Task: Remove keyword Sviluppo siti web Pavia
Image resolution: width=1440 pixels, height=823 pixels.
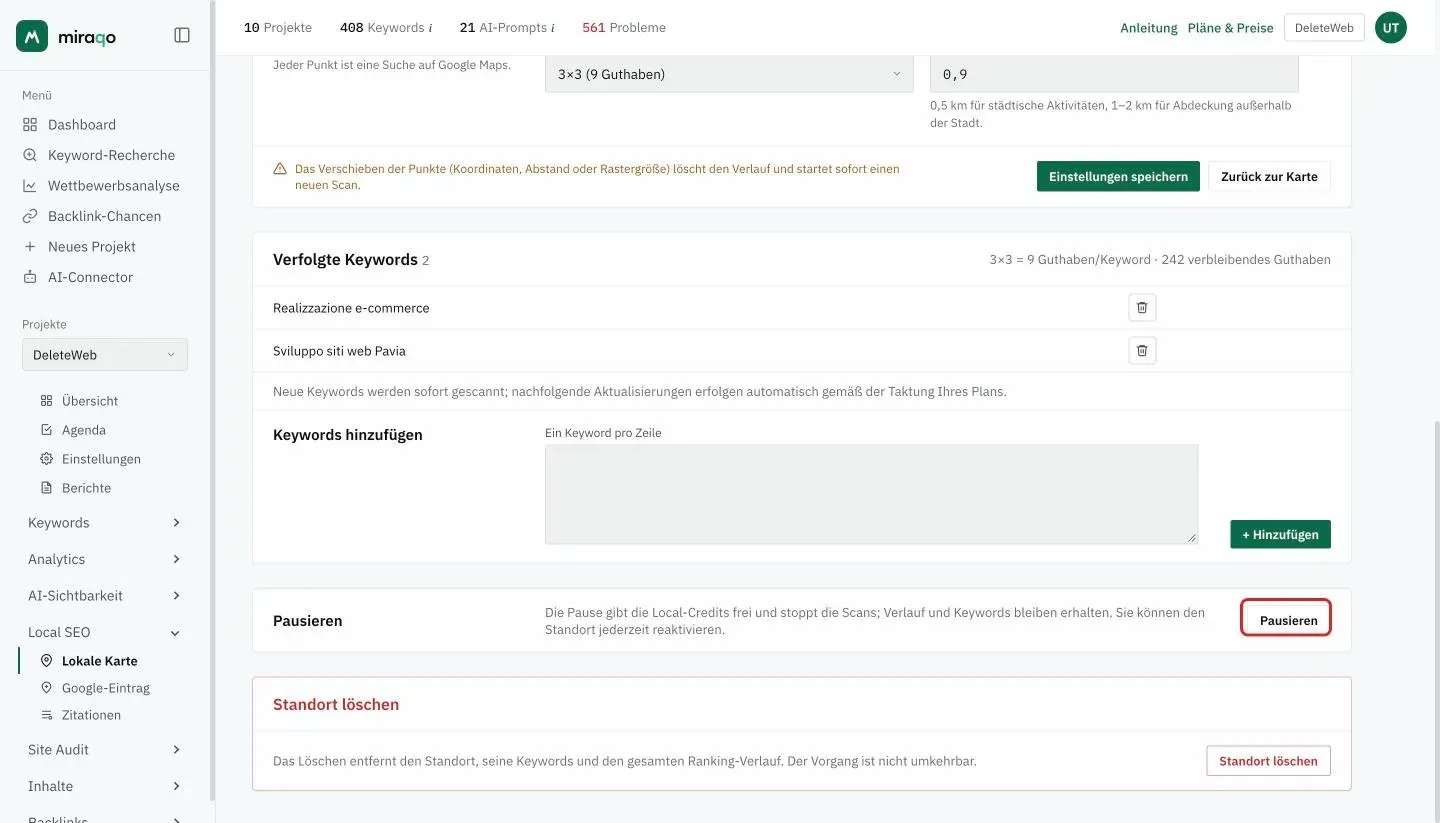Action: pyautogui.click(x=1142, y=351)
